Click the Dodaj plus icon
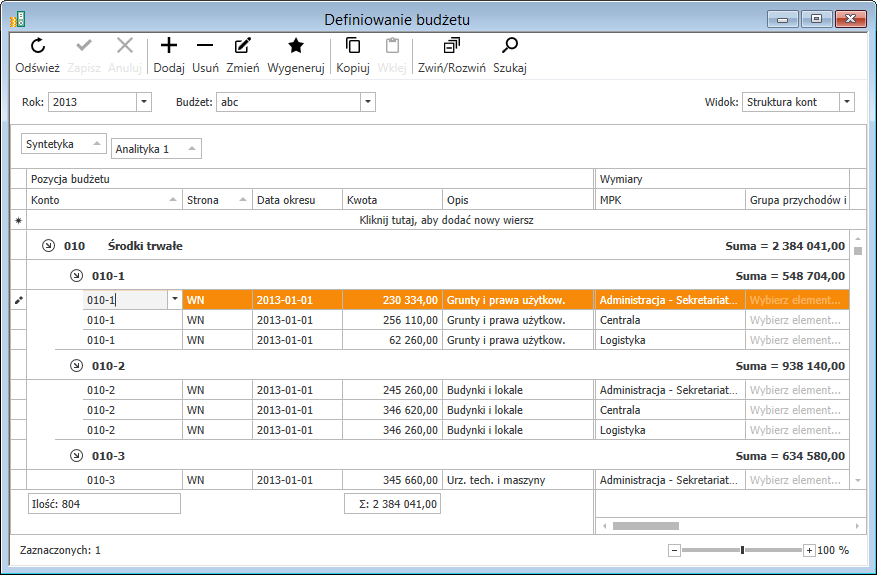This screenshot has height=575, width=877. (169, 46)
